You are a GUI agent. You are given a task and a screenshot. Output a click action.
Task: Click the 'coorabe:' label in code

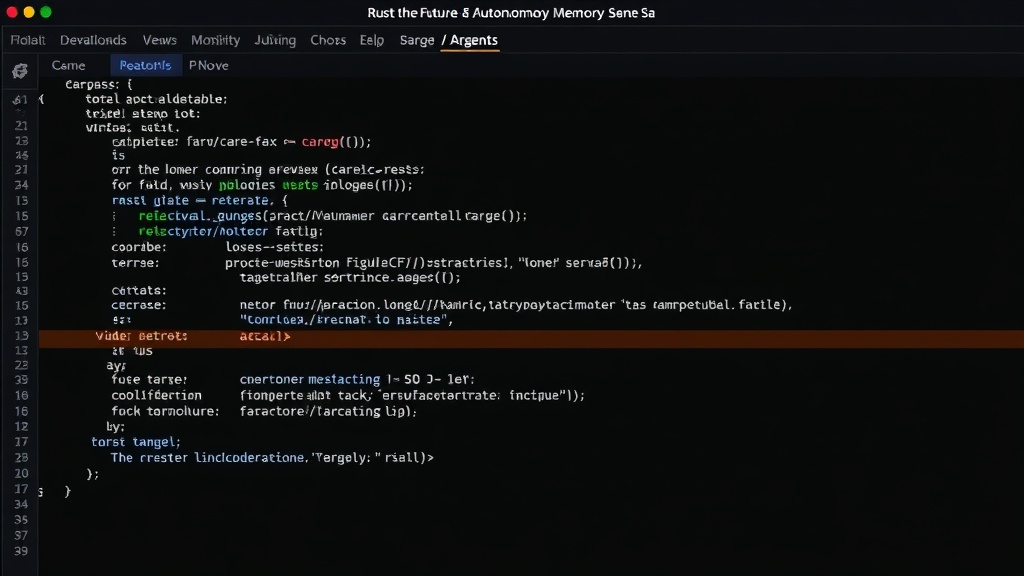coord(139,248)
